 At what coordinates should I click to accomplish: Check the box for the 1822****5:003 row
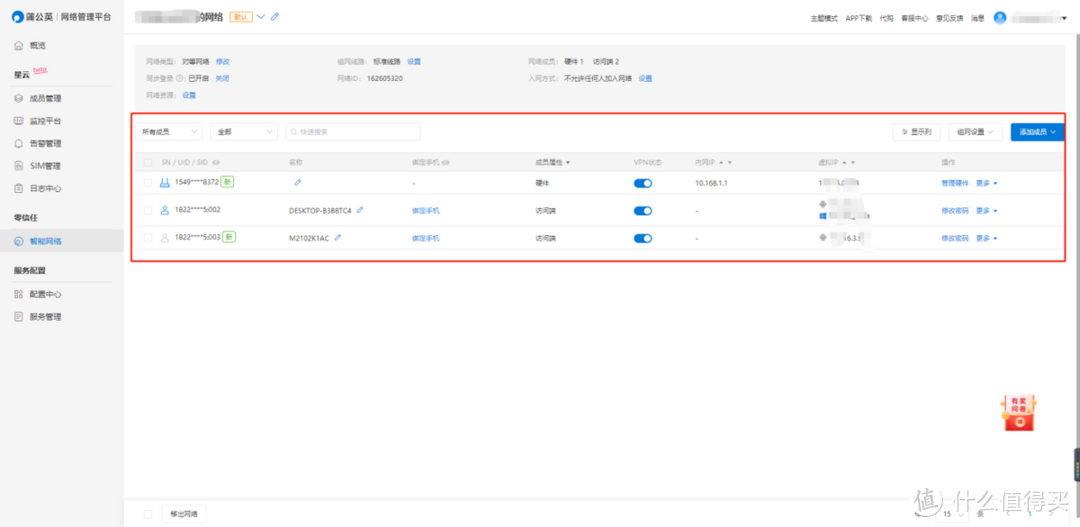coord(148,238)
